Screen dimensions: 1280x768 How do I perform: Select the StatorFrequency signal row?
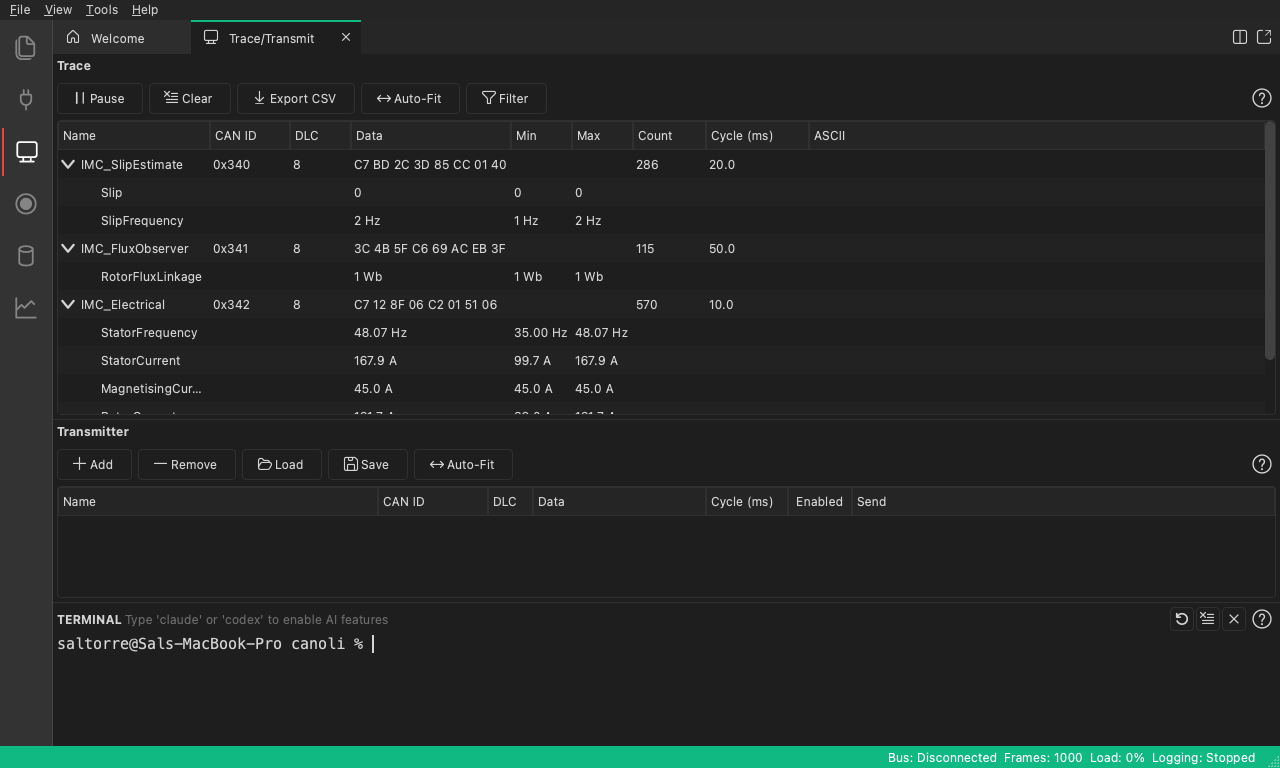pos(661,332)
